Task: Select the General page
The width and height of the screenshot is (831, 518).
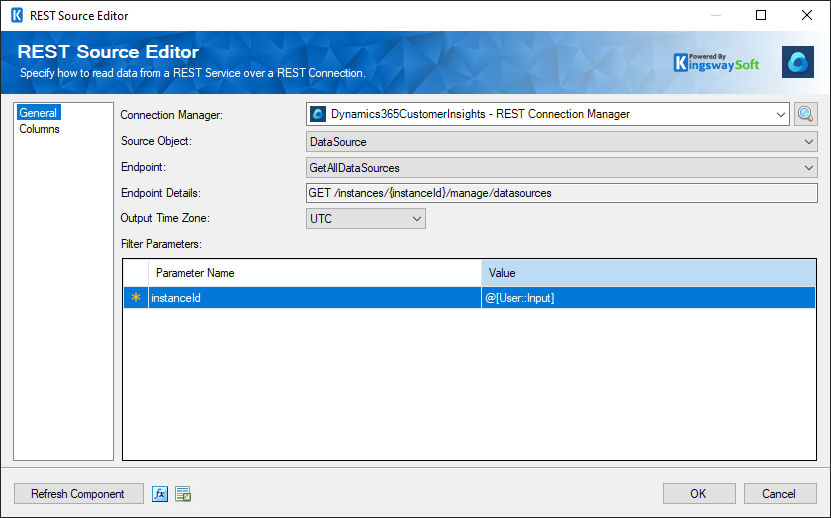Action: (x=38, y=113)
